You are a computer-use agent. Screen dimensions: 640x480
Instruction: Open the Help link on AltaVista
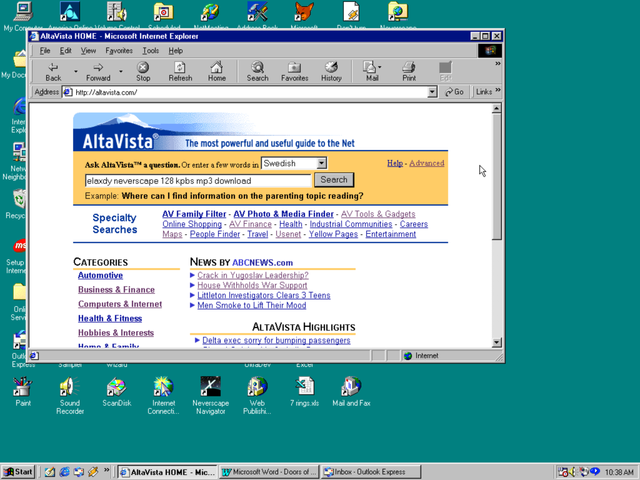395,163
